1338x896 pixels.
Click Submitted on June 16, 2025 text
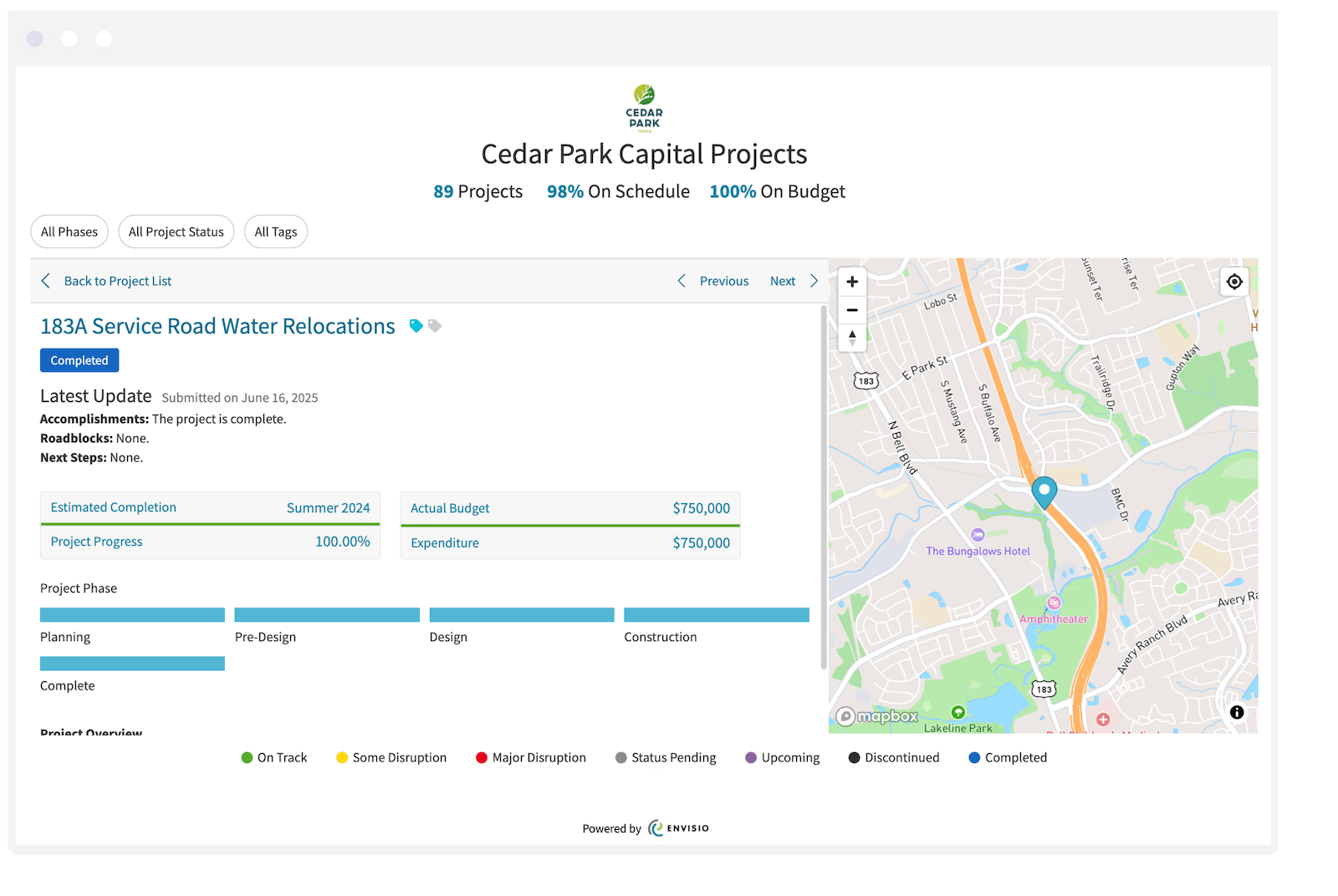click(x=240, y=398)
